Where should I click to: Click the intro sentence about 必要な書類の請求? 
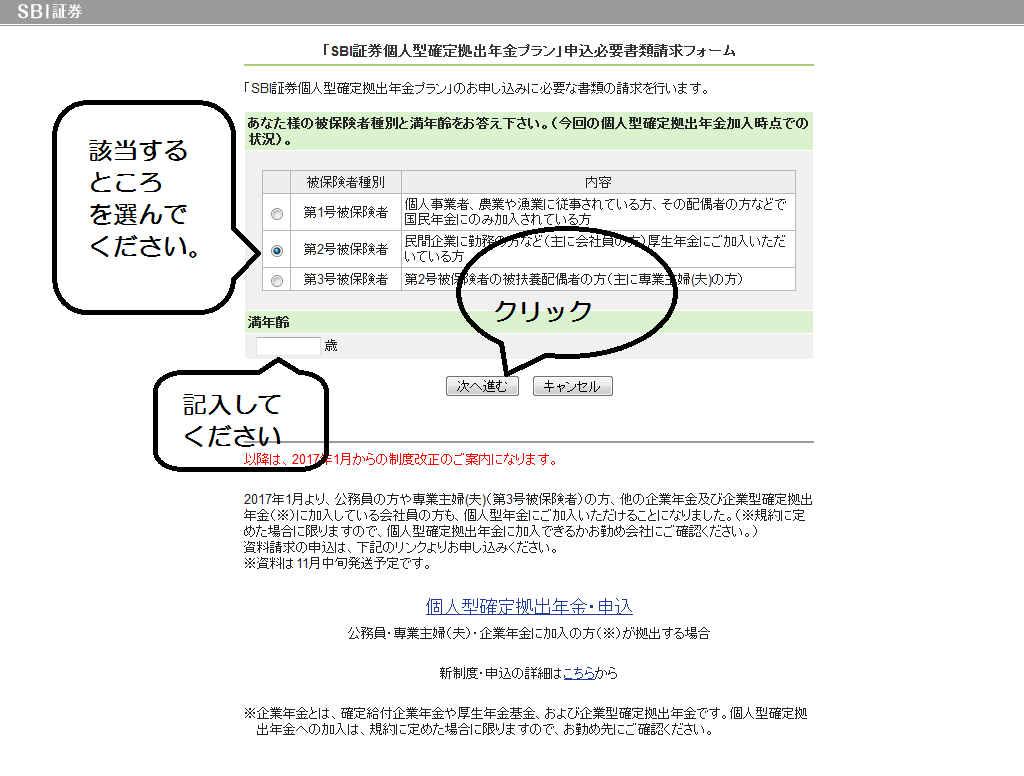(x=477, y=88)
